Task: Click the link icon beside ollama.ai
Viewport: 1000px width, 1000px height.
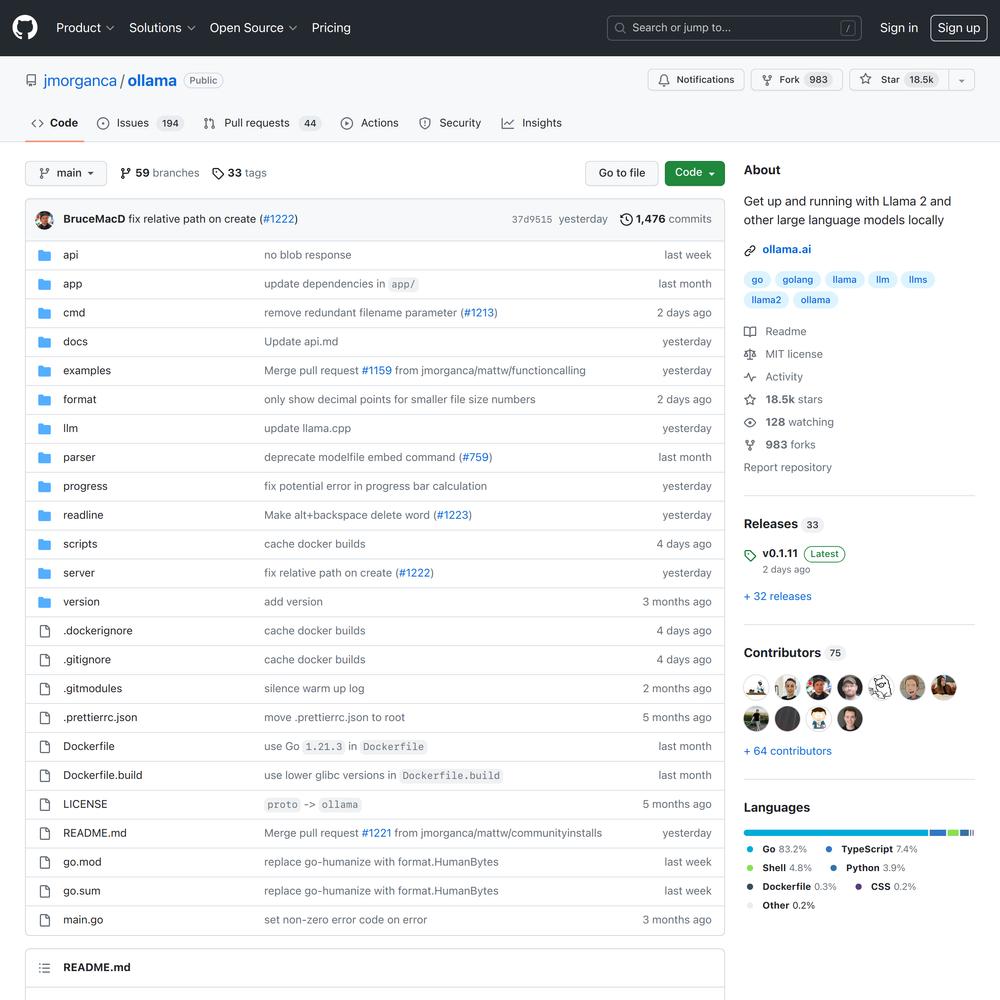Action: pos(750,251)
